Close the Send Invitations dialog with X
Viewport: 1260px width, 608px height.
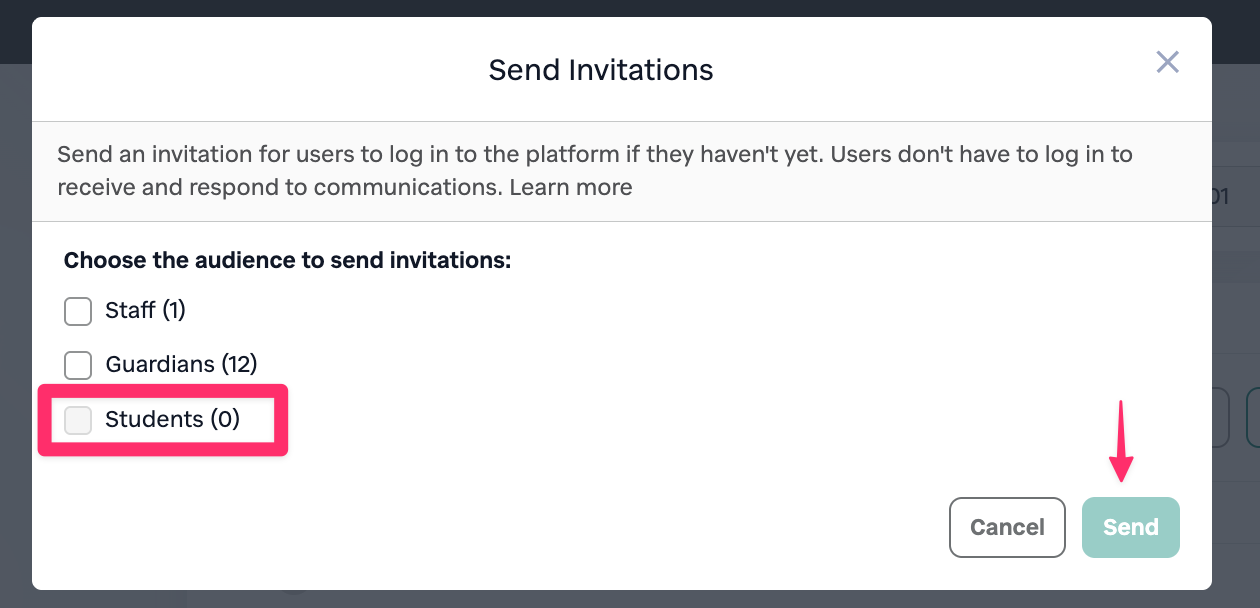click(1167, 63)
